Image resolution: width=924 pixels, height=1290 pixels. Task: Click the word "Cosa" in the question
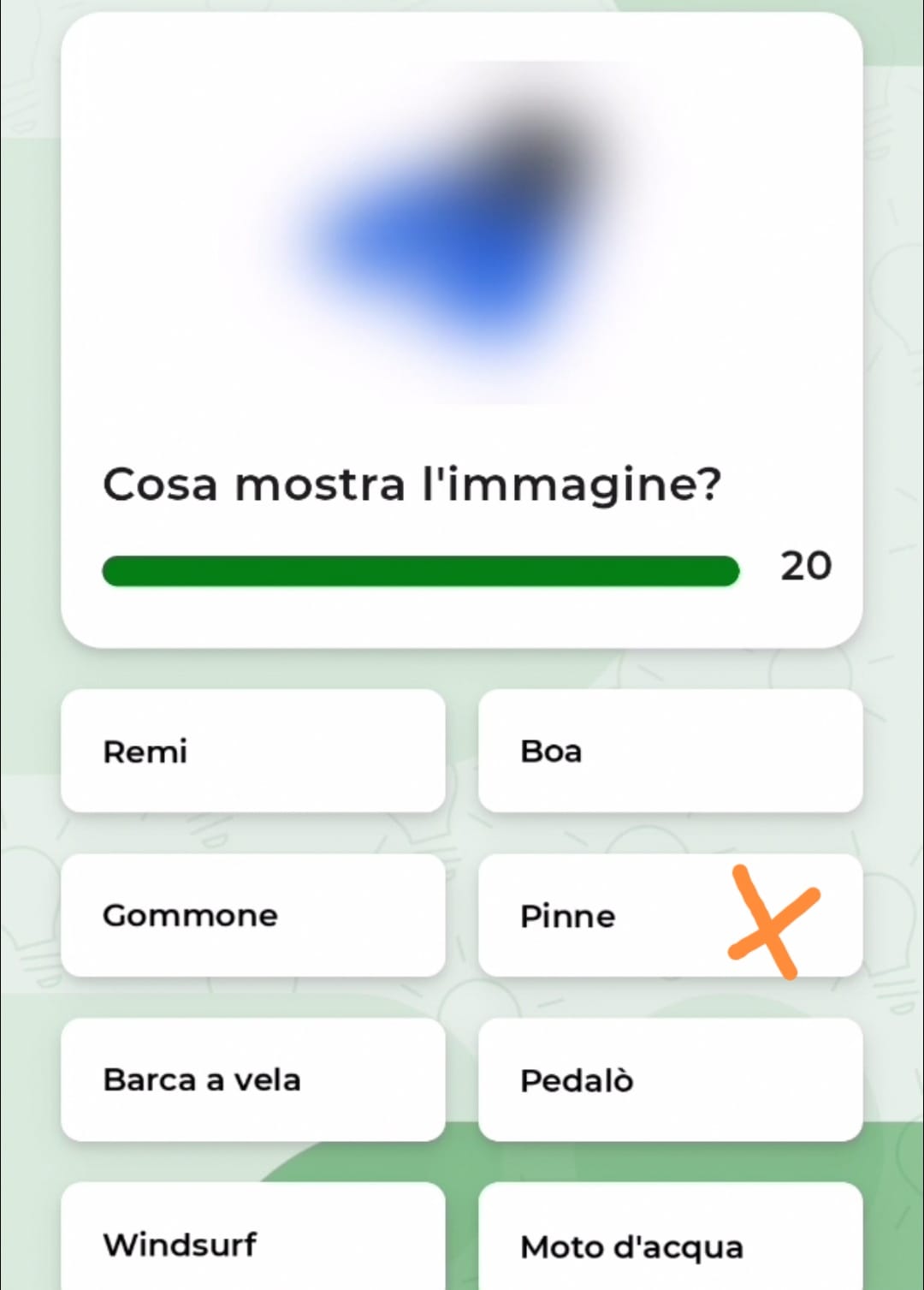click(160, 484)
